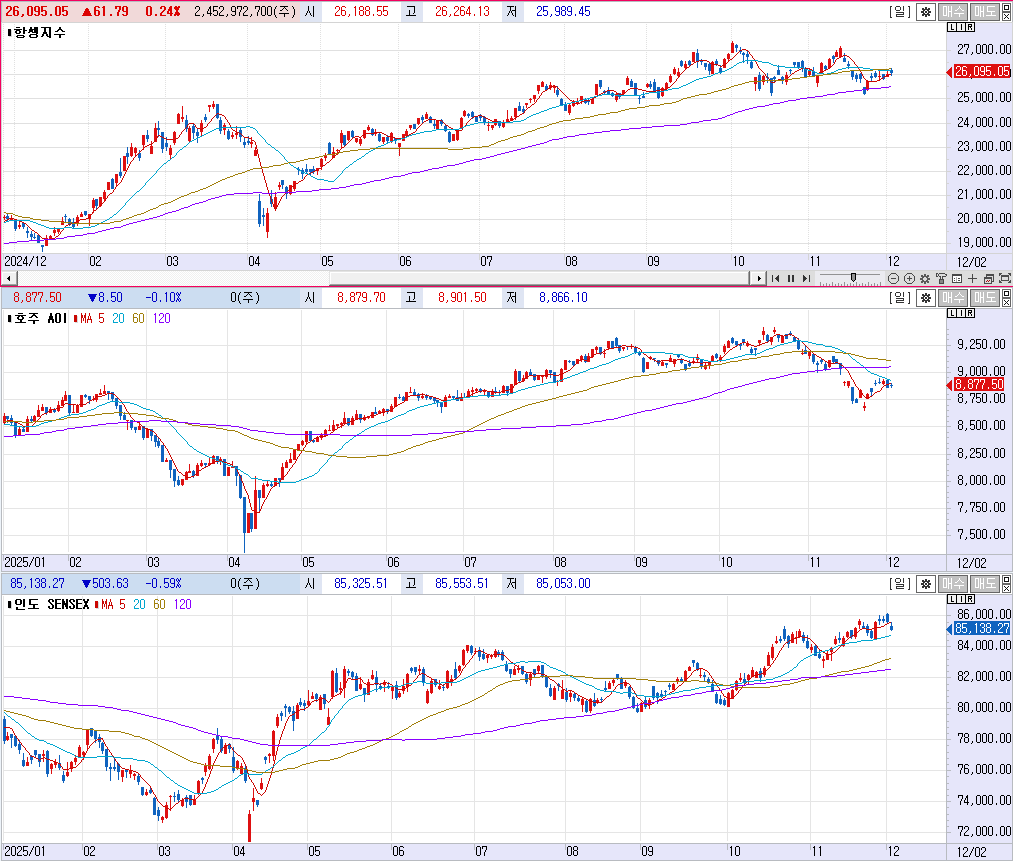Screen dimensions: 1013x861
Task: Click the 인도 SENSEX chart title label
Action: point(51,605)
